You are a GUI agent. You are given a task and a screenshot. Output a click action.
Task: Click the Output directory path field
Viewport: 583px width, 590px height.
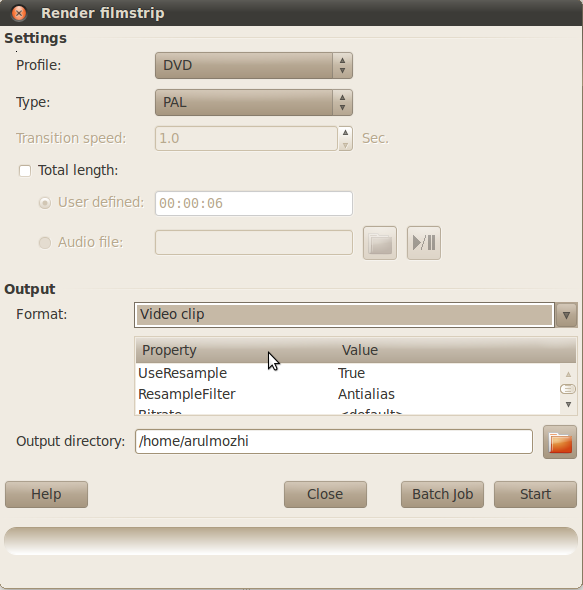point(334,441)
